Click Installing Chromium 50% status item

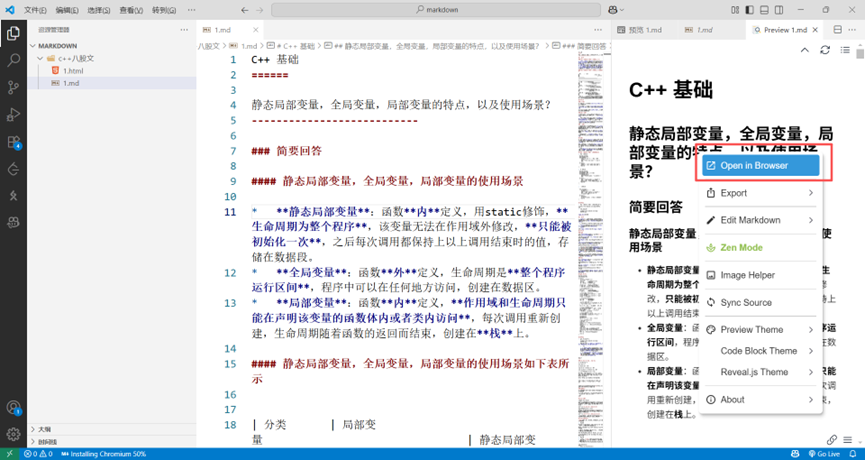coord(104,454)
